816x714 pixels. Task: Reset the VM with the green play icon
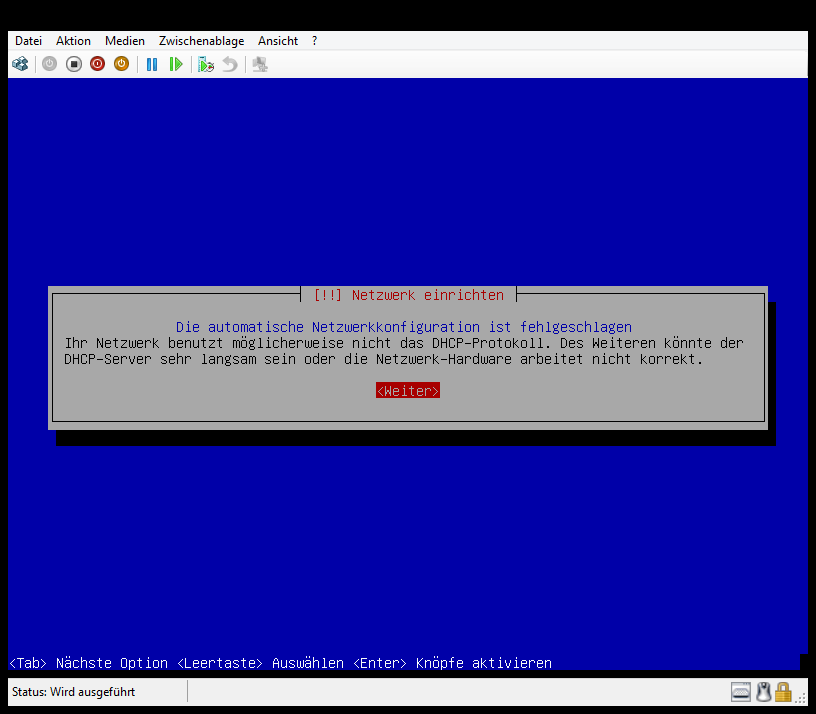pos(176,64)
